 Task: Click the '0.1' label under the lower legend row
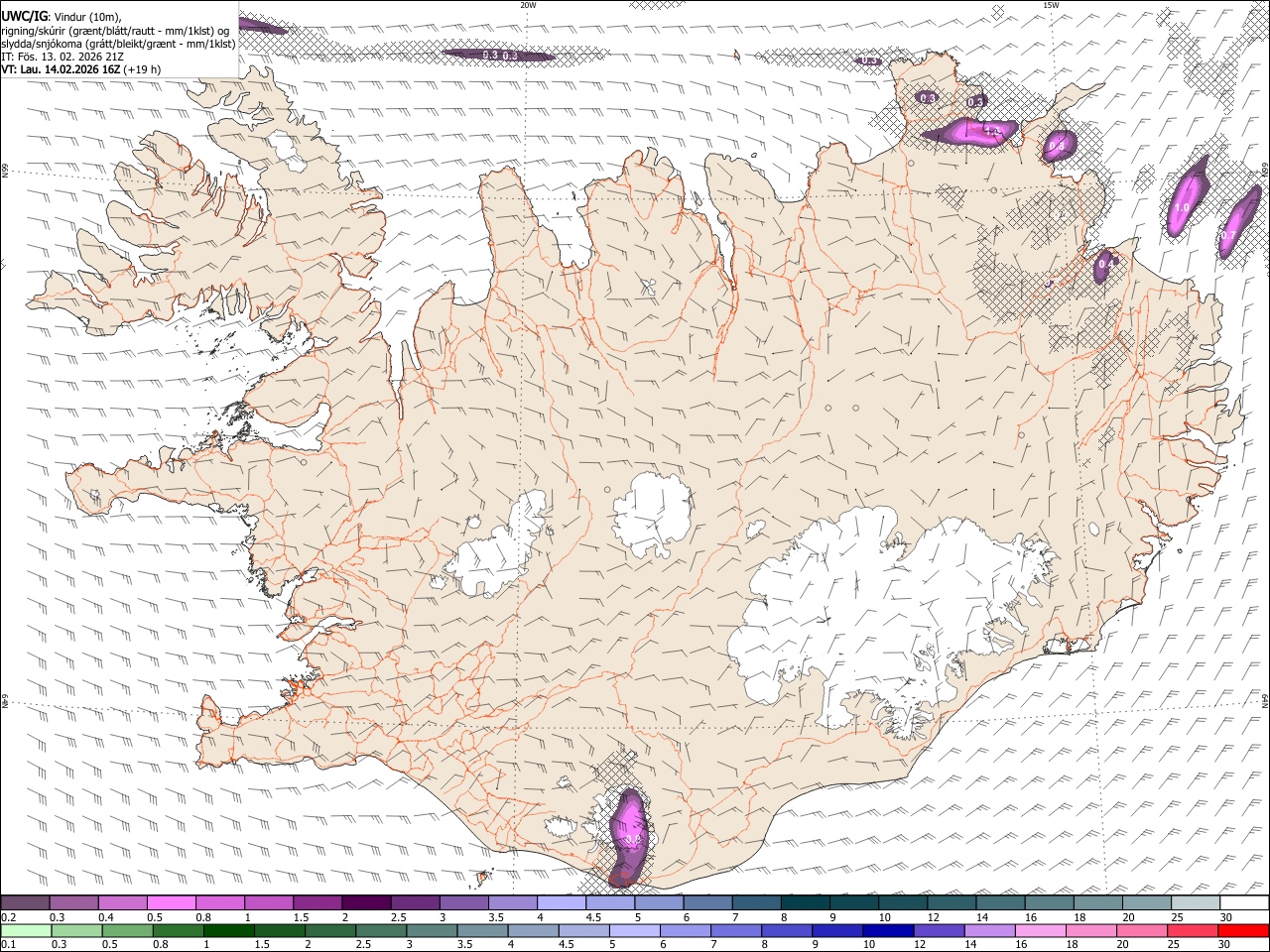[x=9, y=945]
